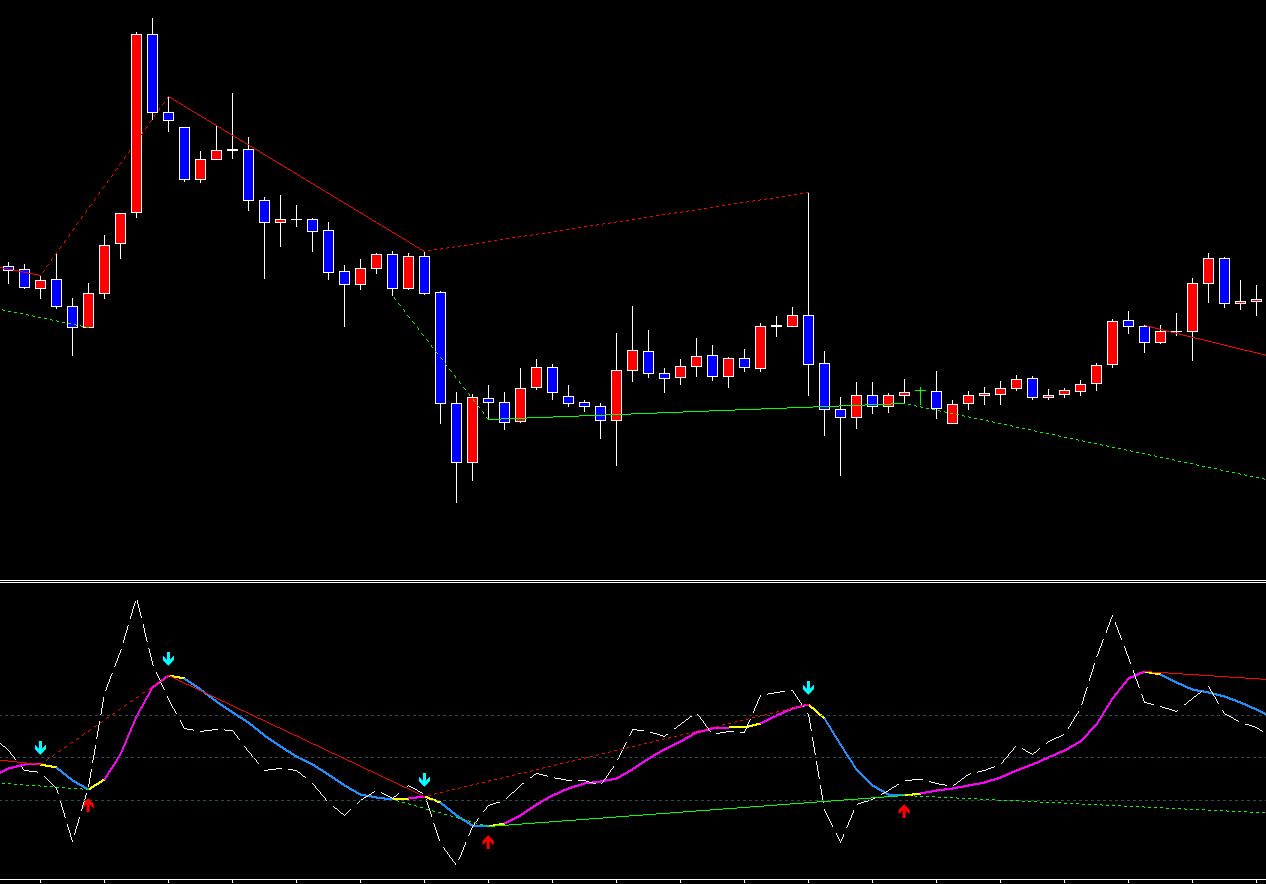This screenshot has height=884, width=1266.
Task: Click the cyan down arrow where red solid trendline ends in indicator
Action: (424, 779)
